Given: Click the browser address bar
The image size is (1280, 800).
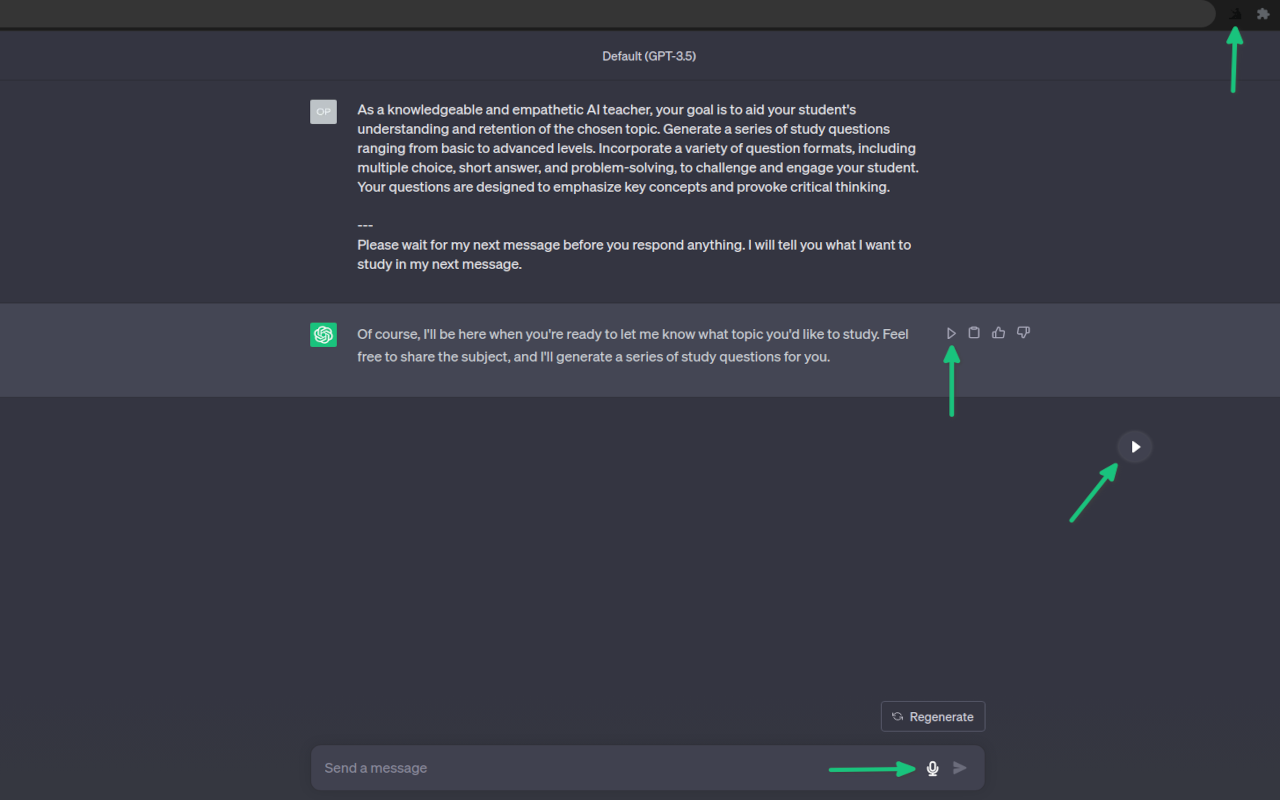Looking at the screenshot, I should tap(607, 13).
